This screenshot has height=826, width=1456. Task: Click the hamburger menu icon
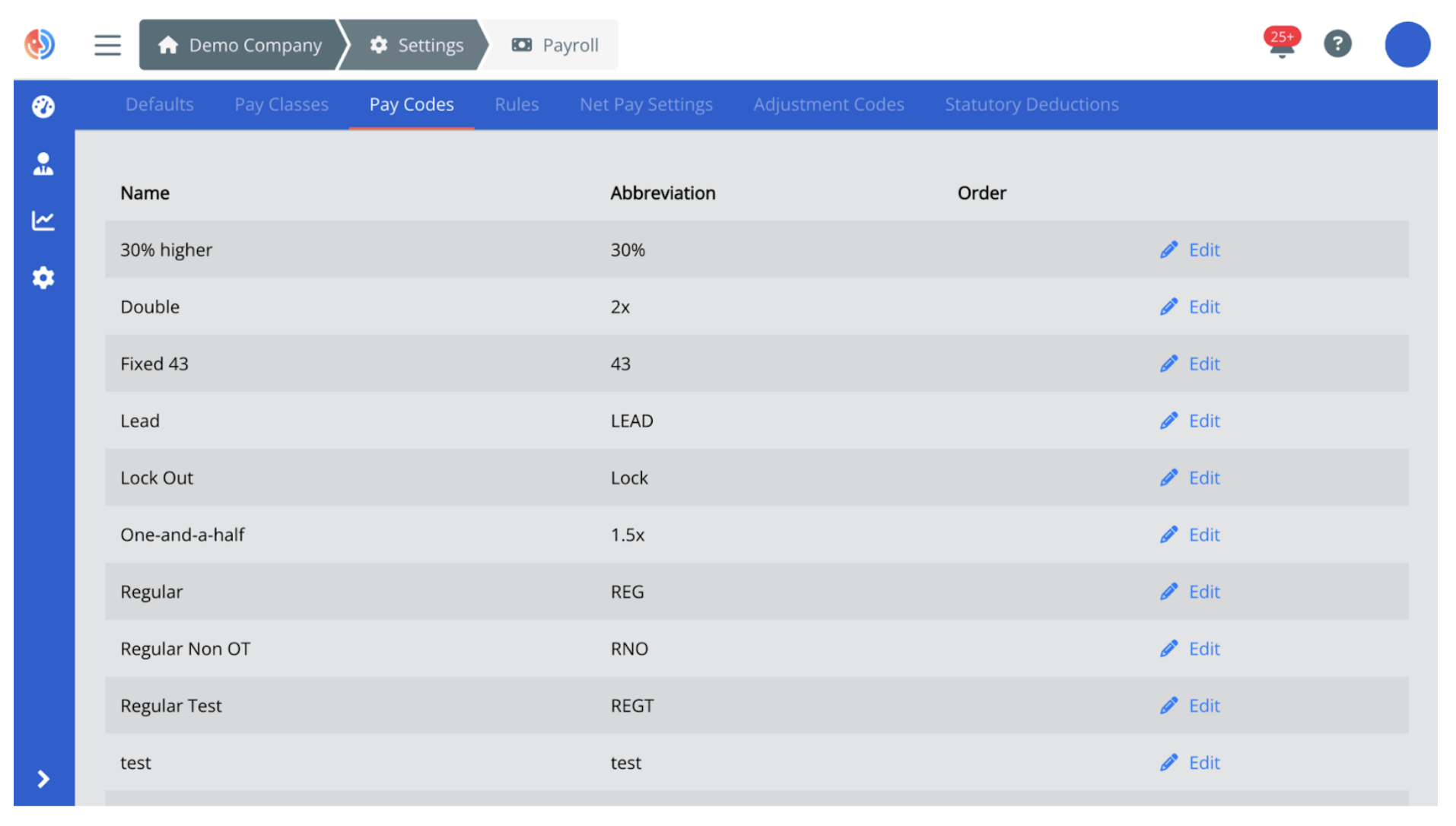[107, 45]
